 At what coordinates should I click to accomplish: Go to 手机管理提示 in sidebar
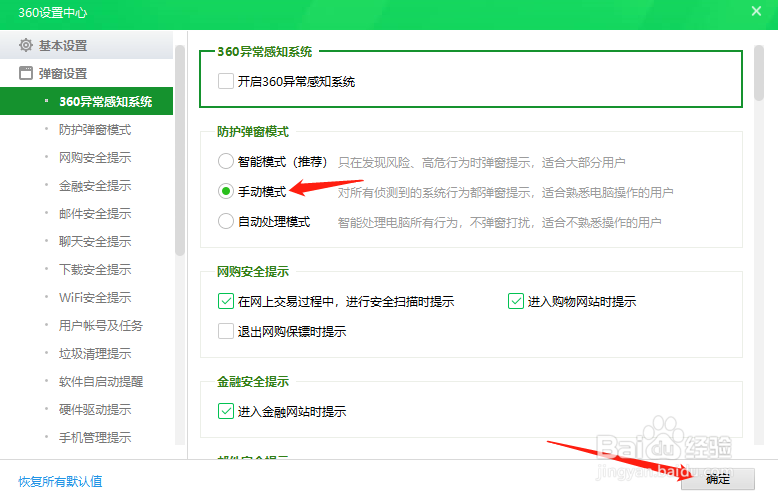tap(95, 437)
